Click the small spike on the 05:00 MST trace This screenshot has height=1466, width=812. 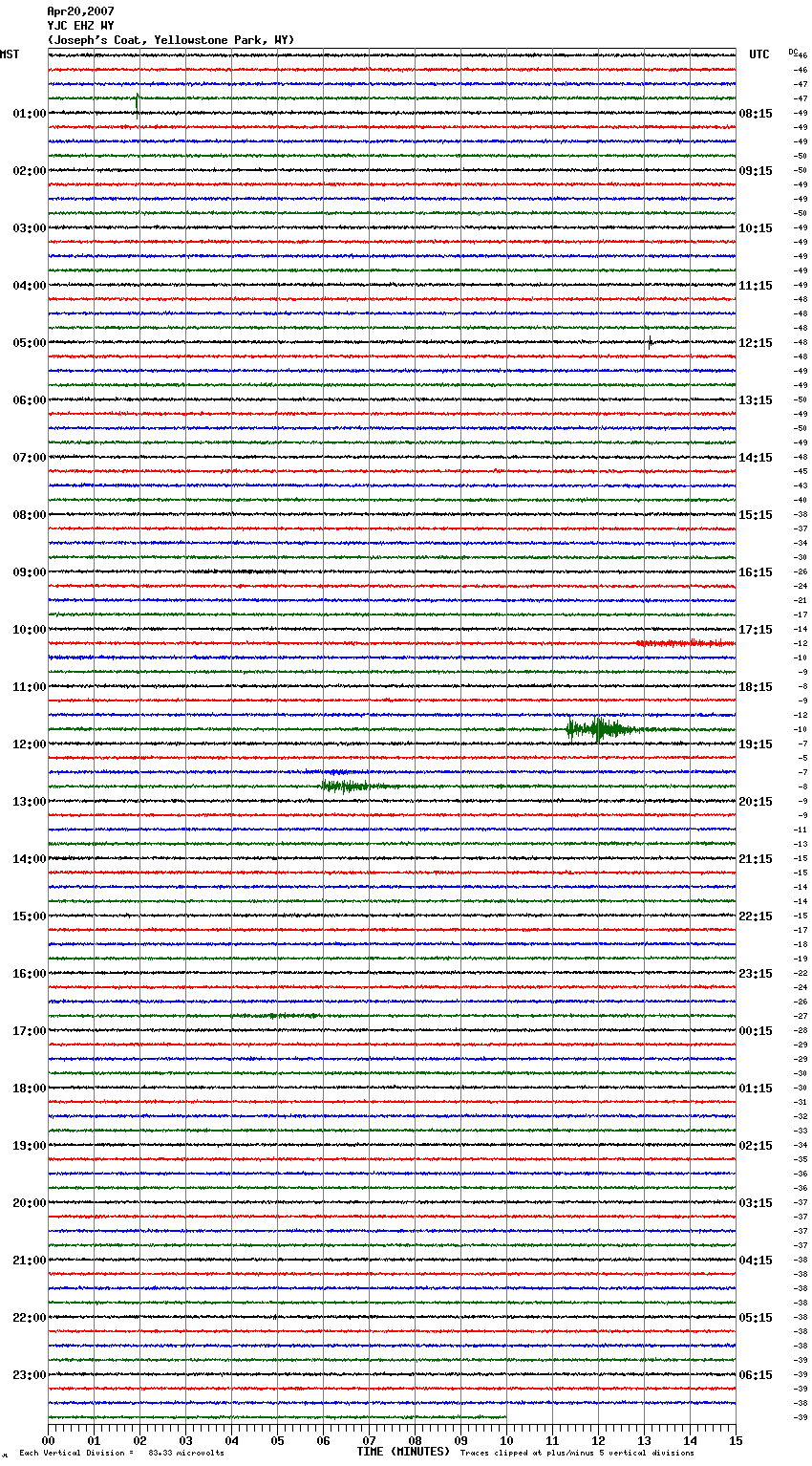(x=651, y=341)
